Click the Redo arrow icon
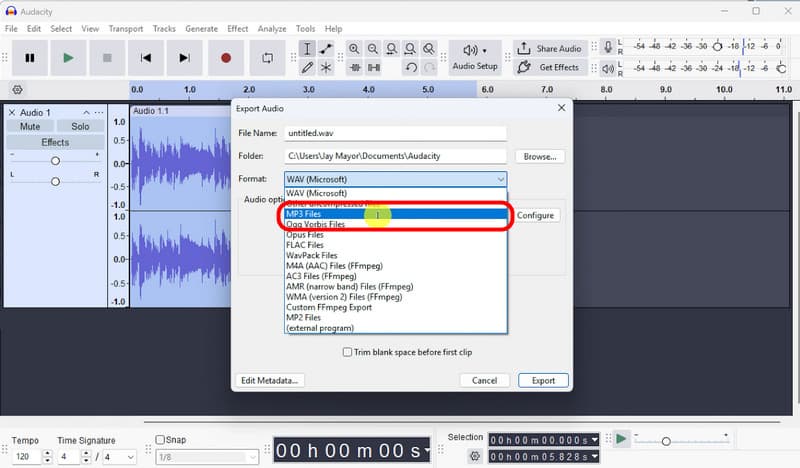The width and height of the screenshot is (800, 468). pos(430,67)
